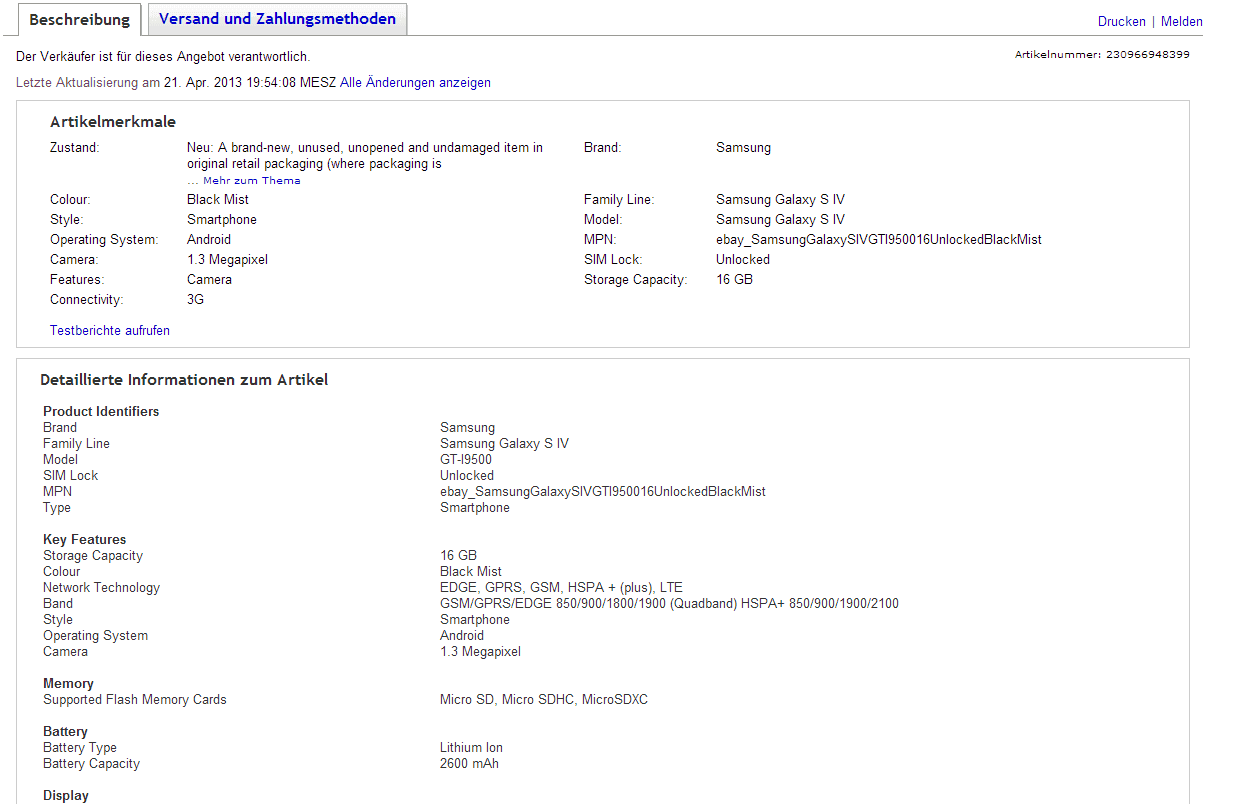Open Alle Änderungen anzeigen link
Image resolution: width=1247 pixels, height=804 pixels.
click(x=415, y=83)
